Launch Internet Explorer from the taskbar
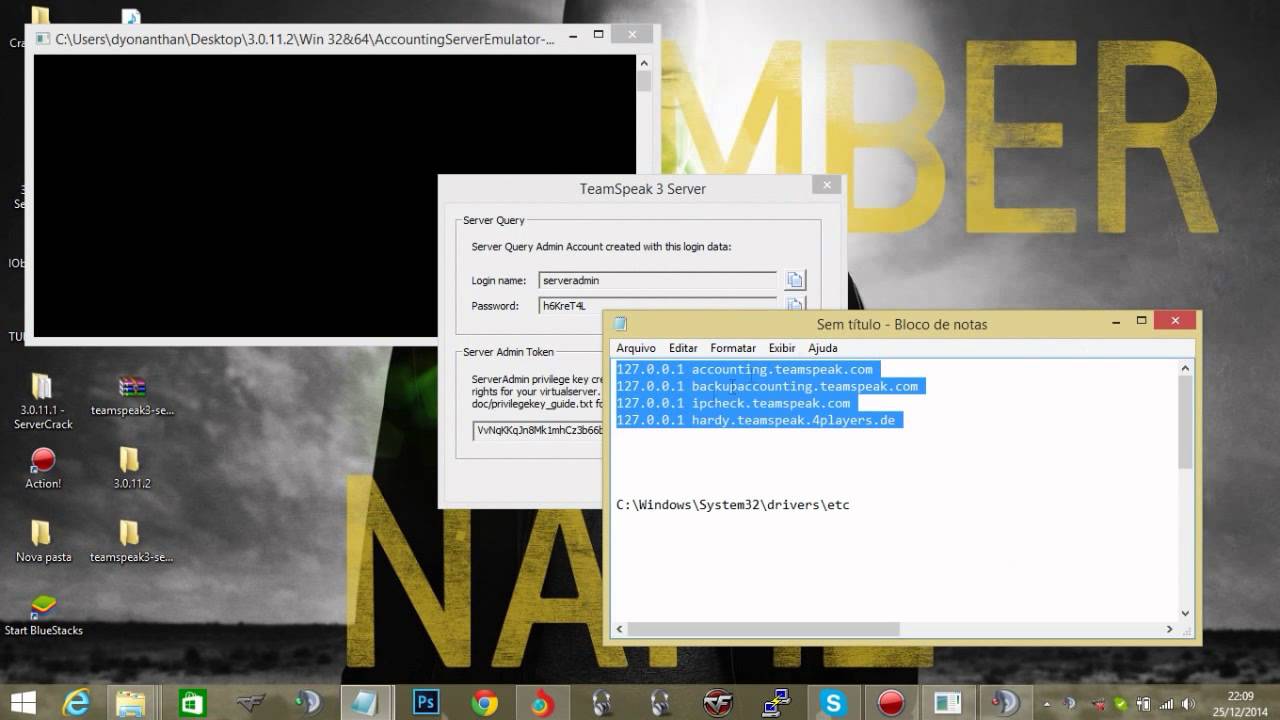 pyautogui.click(x=75, y=703)
